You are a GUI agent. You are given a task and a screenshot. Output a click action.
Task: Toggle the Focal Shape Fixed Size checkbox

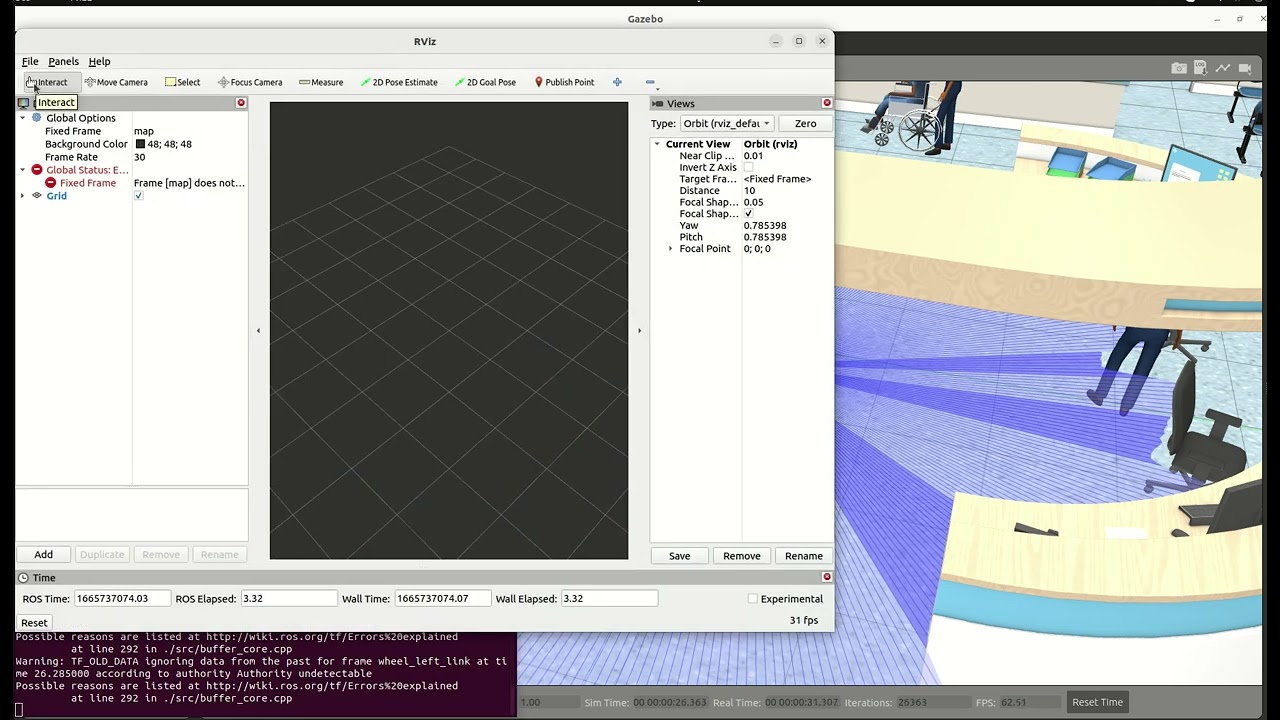pos(748,214)
